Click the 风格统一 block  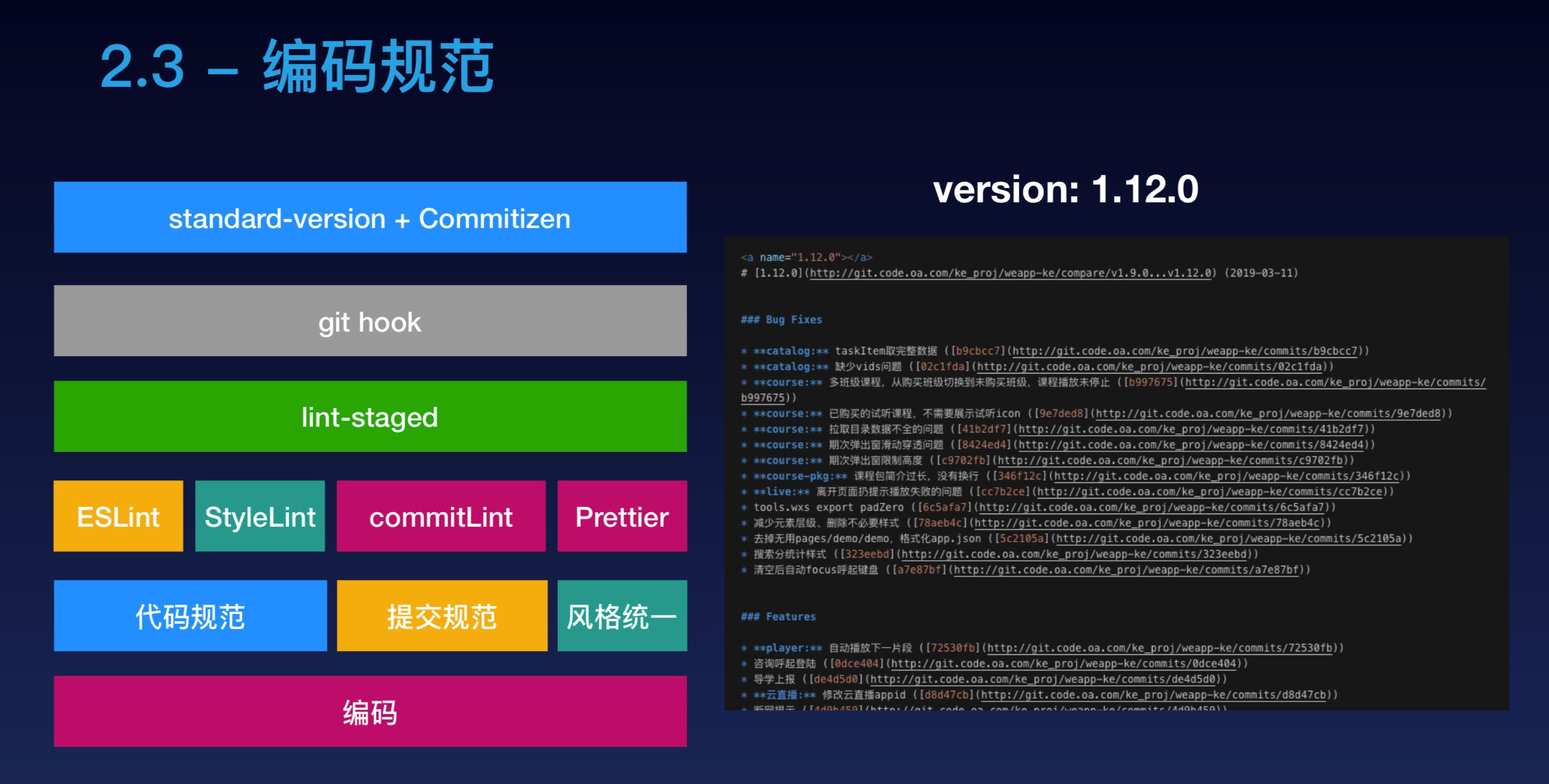coord(622,616)
